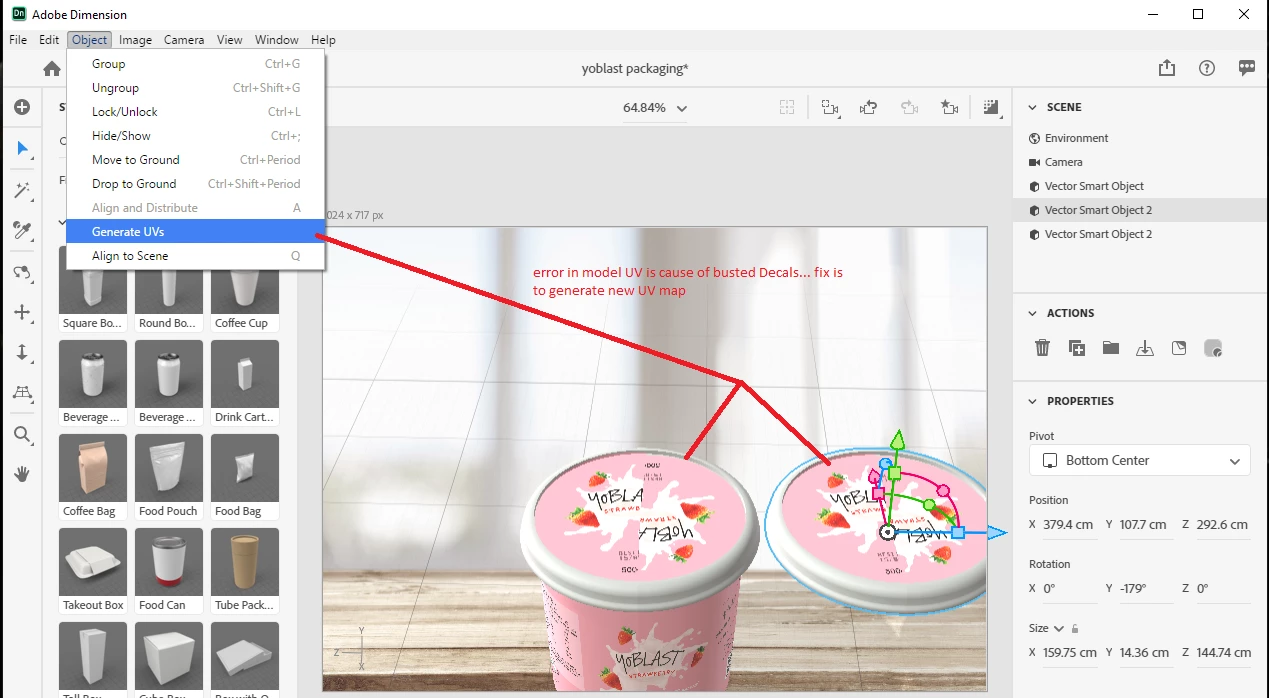This screenshot has width=1269, height=698.
Task: Edit Position Y value 107.7 cm
Action: [1146, 524]
